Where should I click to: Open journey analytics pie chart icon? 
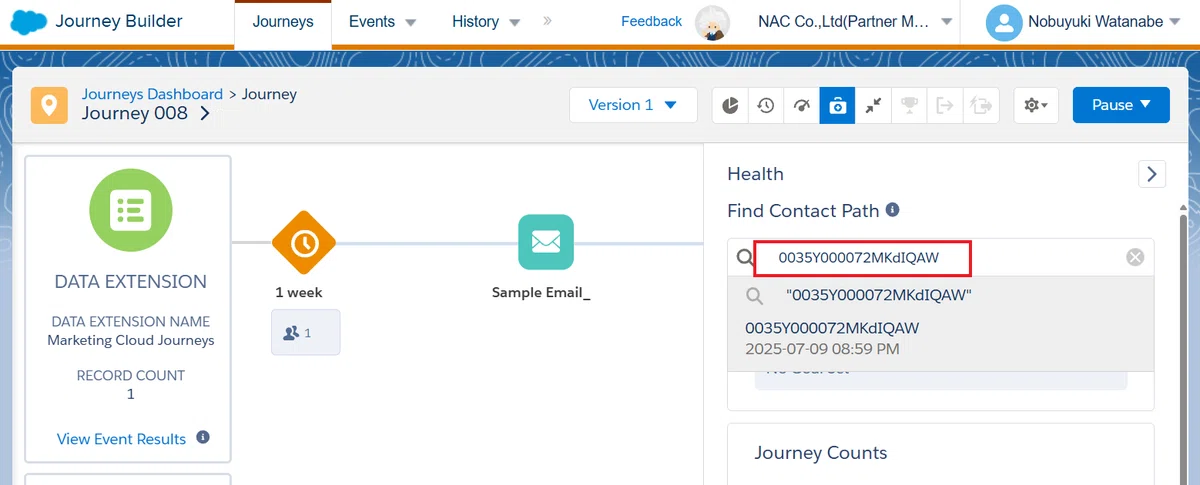tap(731, 105)
